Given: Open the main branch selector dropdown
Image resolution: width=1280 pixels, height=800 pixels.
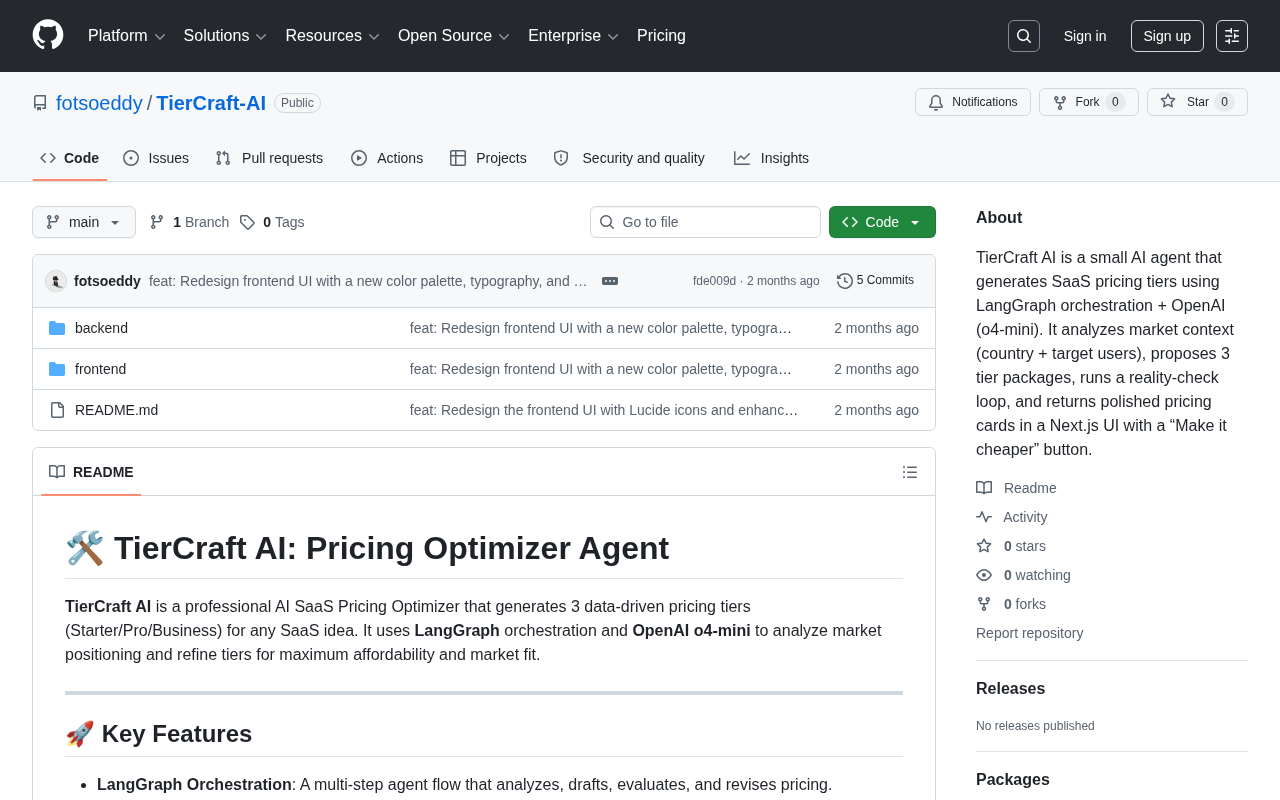Looking at the screenshot, I should [84, 222].
